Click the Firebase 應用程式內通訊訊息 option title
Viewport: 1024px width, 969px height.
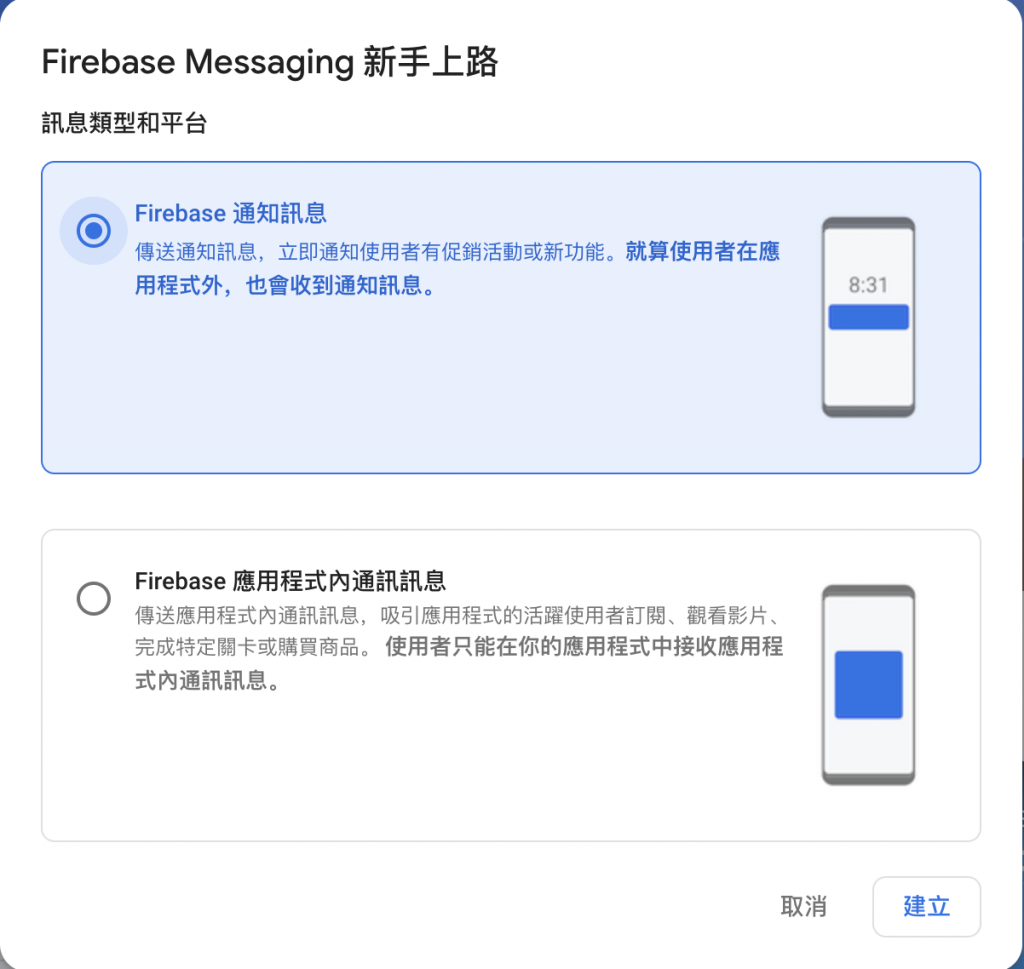point(290,580)
